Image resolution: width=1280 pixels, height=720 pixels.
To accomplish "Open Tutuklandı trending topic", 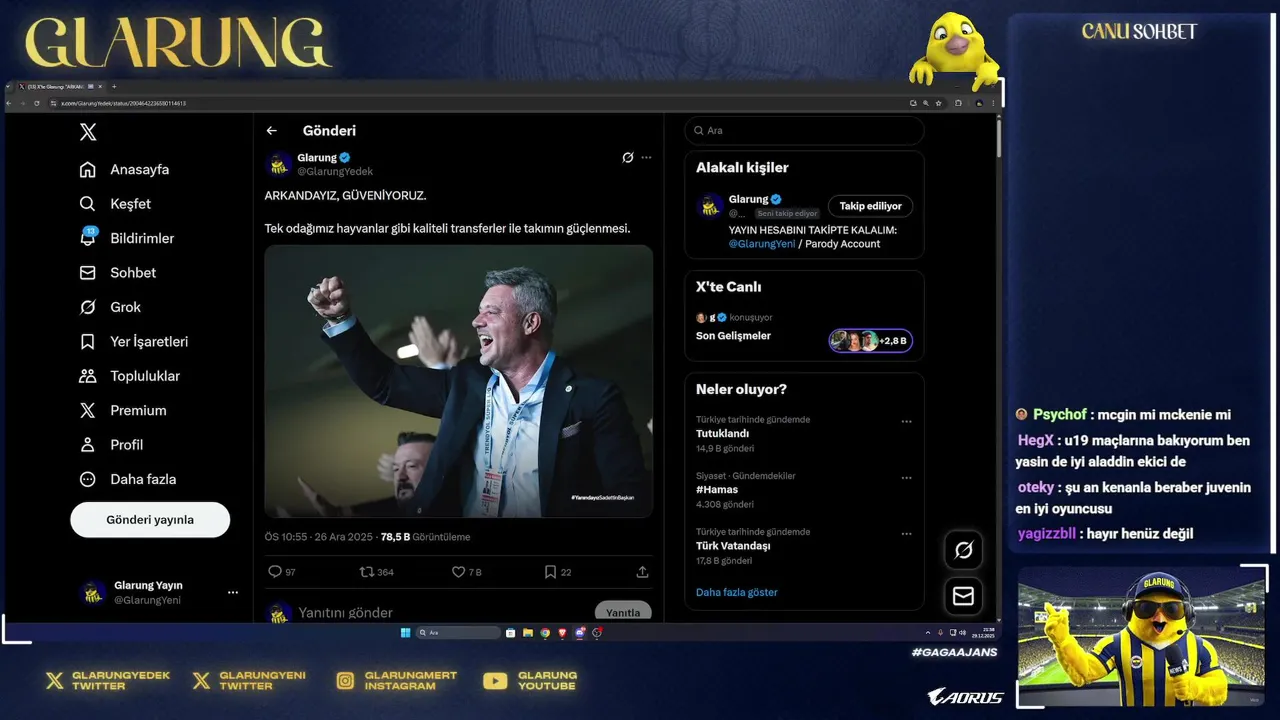I will click(722, 434).
